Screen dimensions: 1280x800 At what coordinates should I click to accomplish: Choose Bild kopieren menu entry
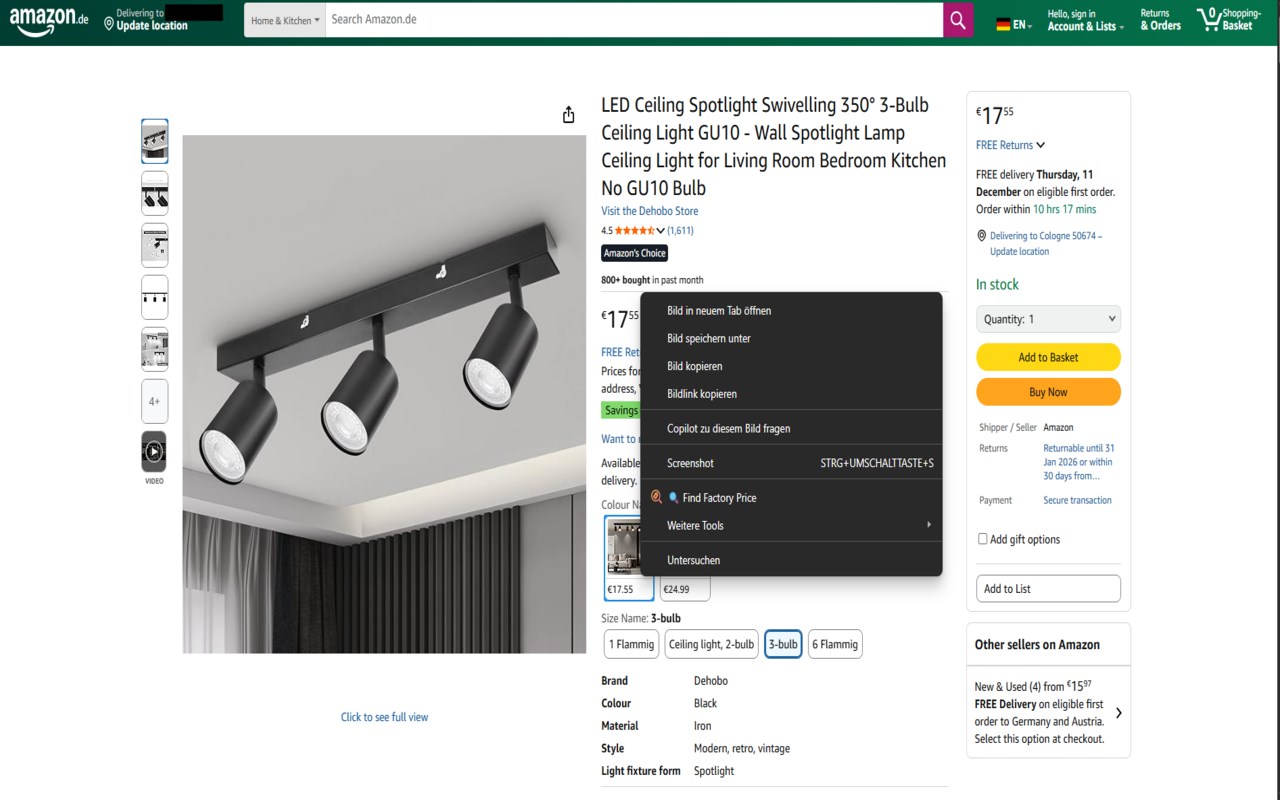click(791, 366)
